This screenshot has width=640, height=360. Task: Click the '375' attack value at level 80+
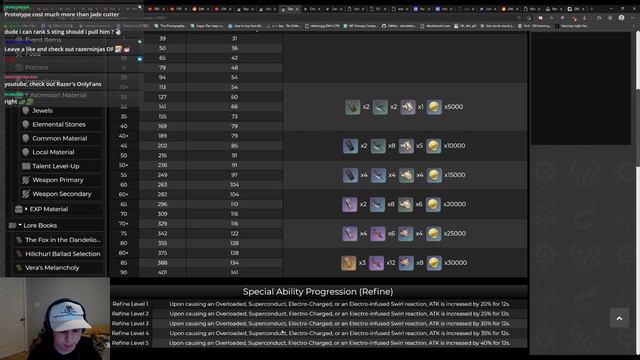point(162,253)
